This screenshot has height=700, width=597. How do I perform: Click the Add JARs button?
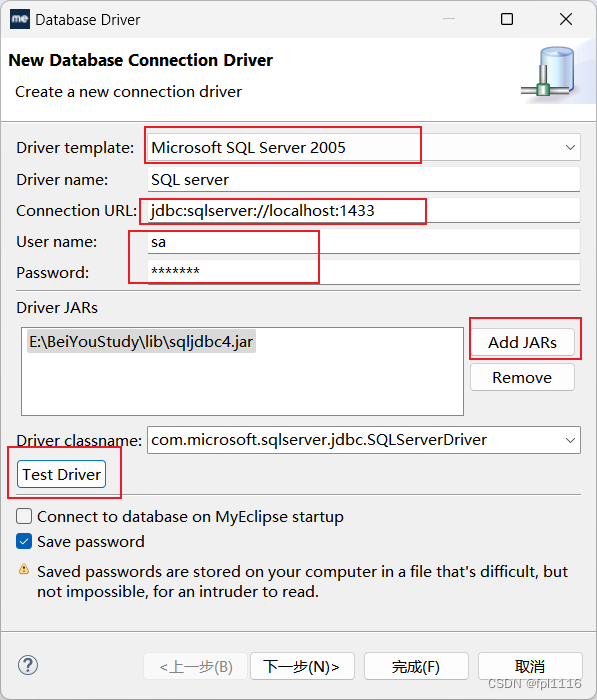tap(522, 342)
